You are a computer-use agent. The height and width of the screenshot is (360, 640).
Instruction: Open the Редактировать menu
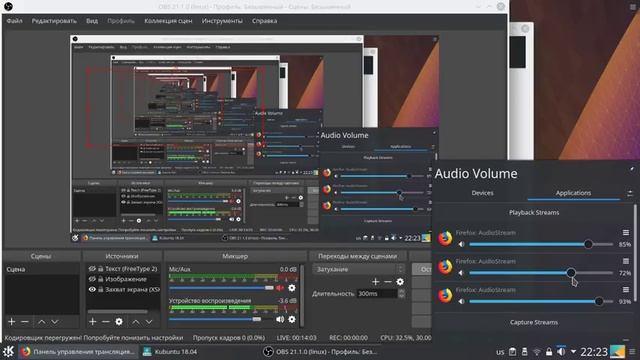coord(54,21)
